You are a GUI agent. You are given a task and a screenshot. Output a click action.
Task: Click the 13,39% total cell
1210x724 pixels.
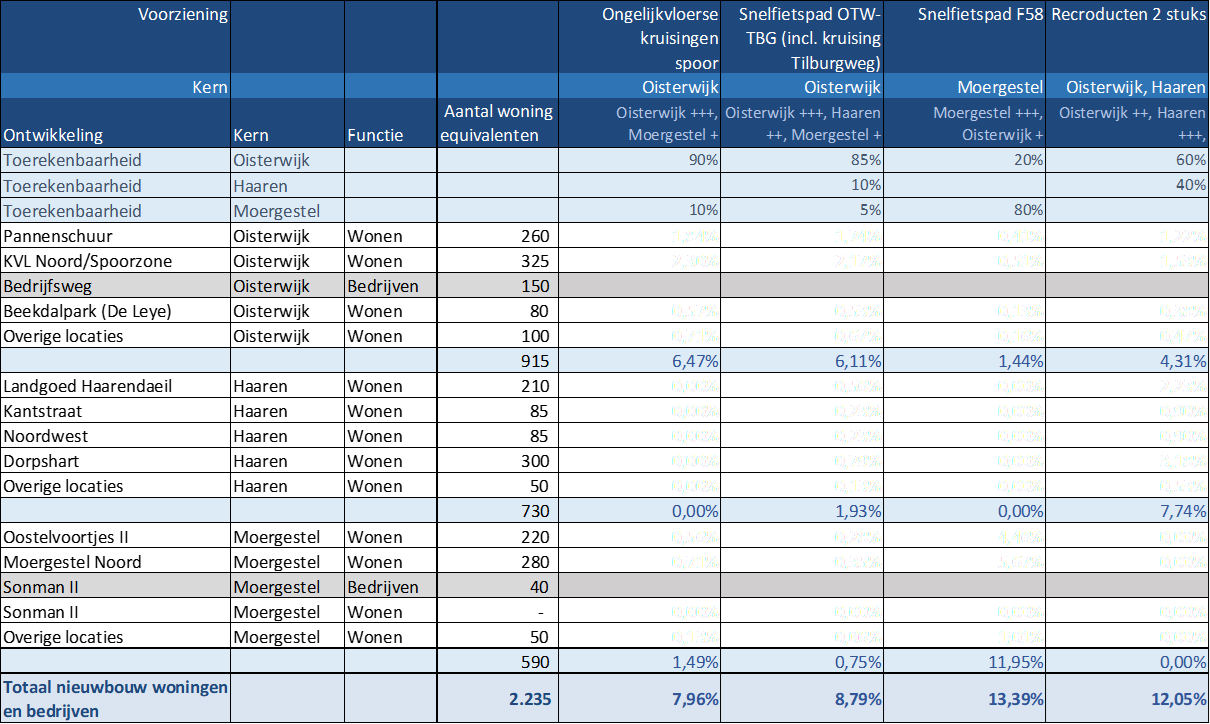tap(965, 699)
